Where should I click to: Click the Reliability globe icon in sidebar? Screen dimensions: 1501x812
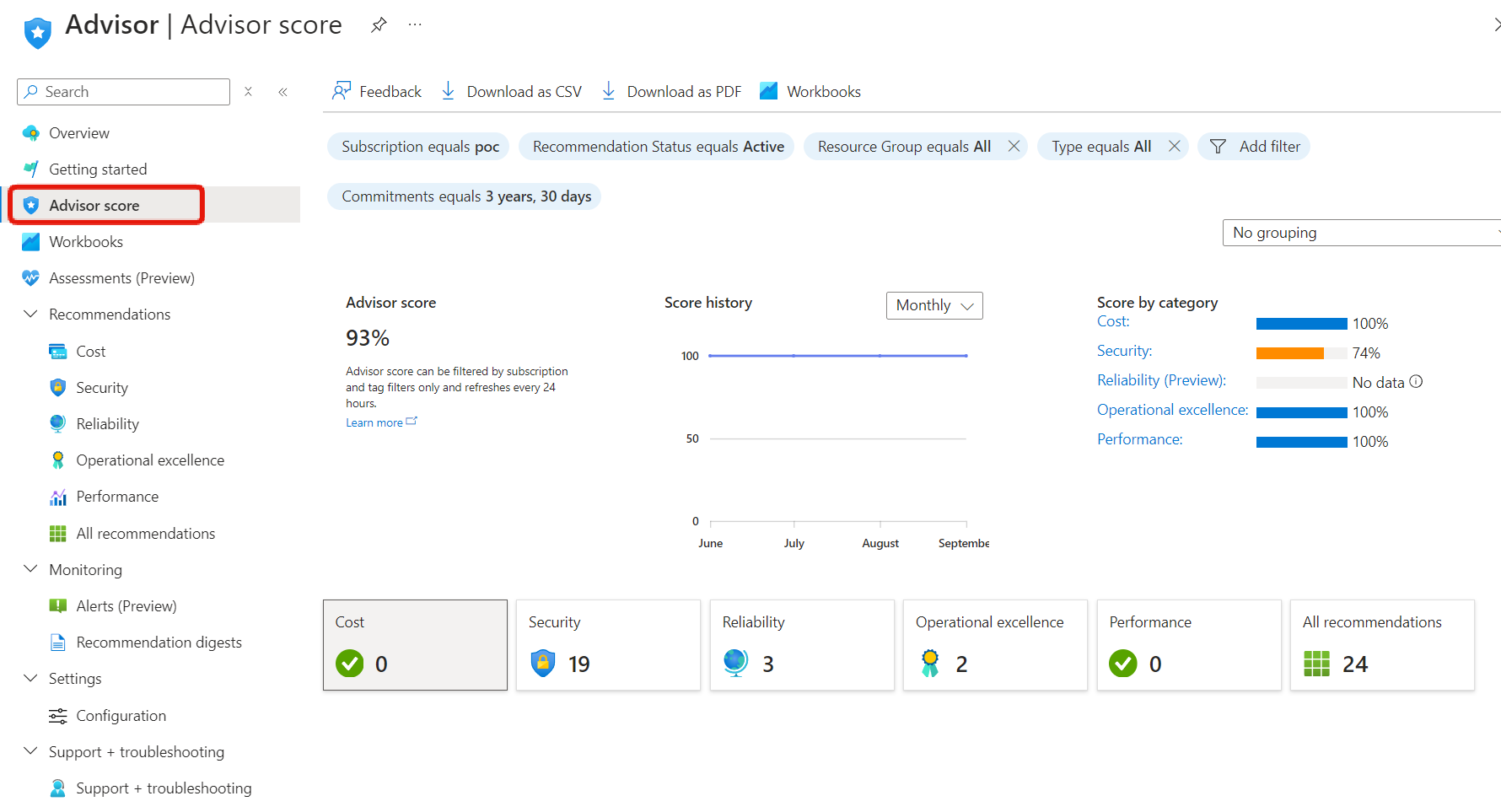tap(58, 424)
